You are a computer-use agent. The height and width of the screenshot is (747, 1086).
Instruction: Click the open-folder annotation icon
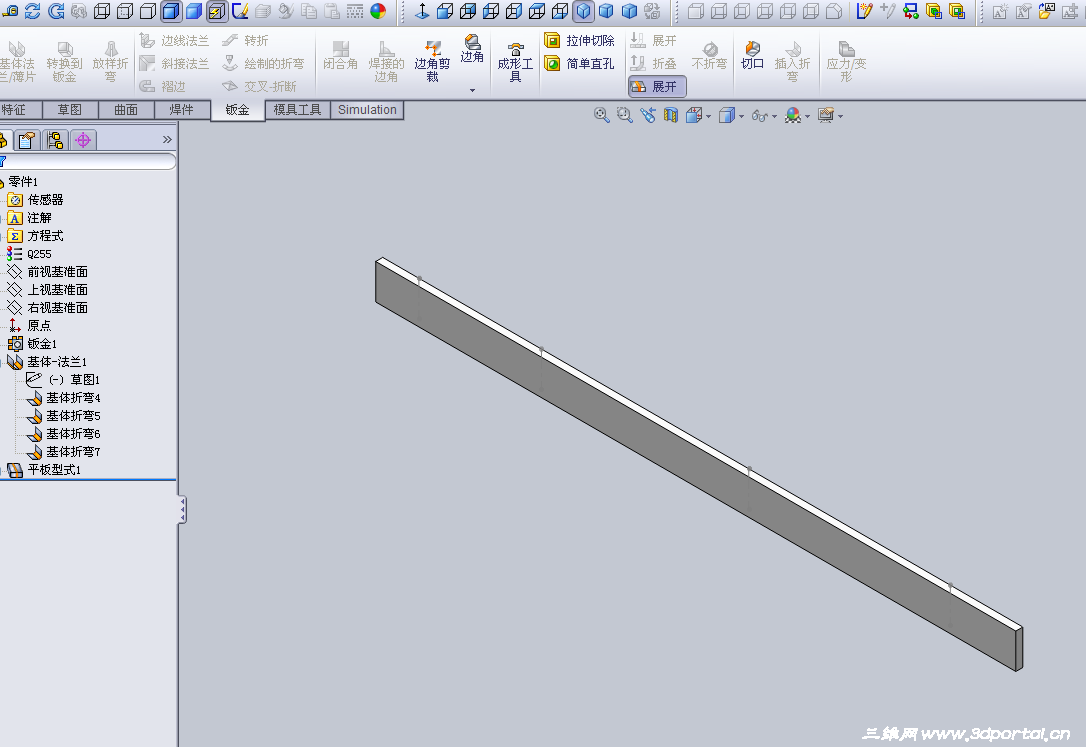1046,11
